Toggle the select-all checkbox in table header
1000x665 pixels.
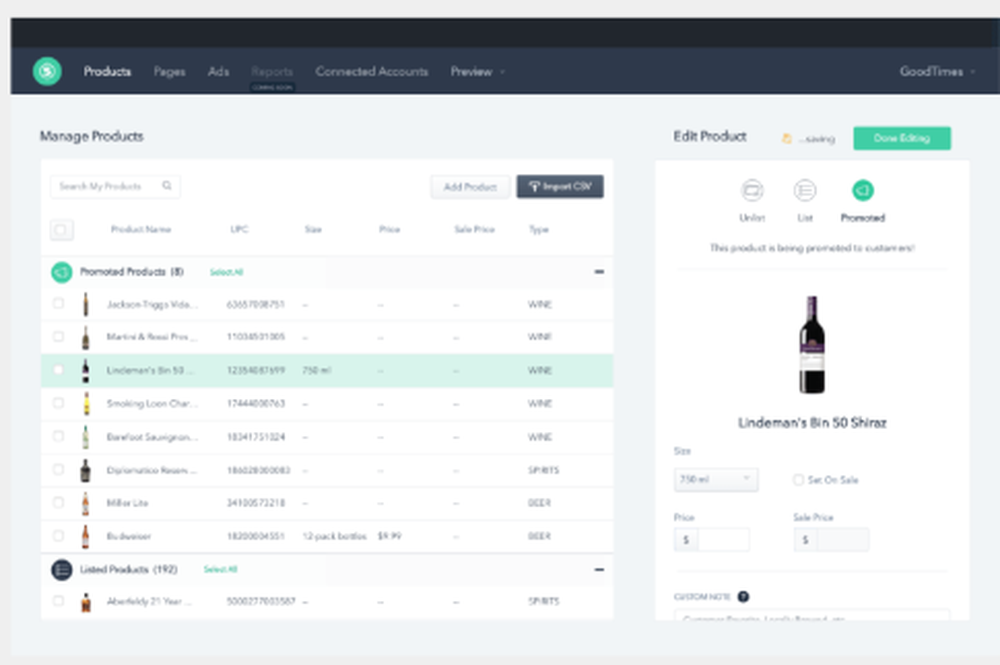tap(61, 230)
